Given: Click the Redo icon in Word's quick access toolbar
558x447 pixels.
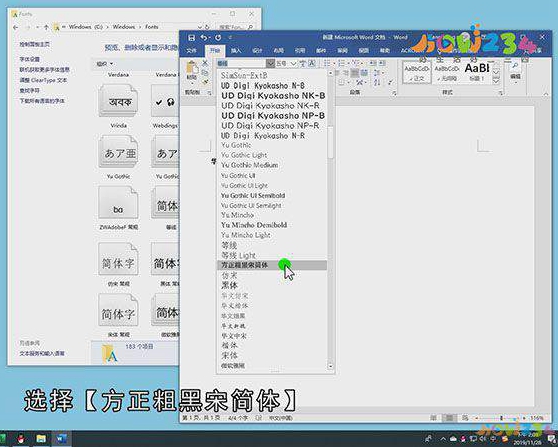Looking at the screenshot, I should click(x=218, y=38).
